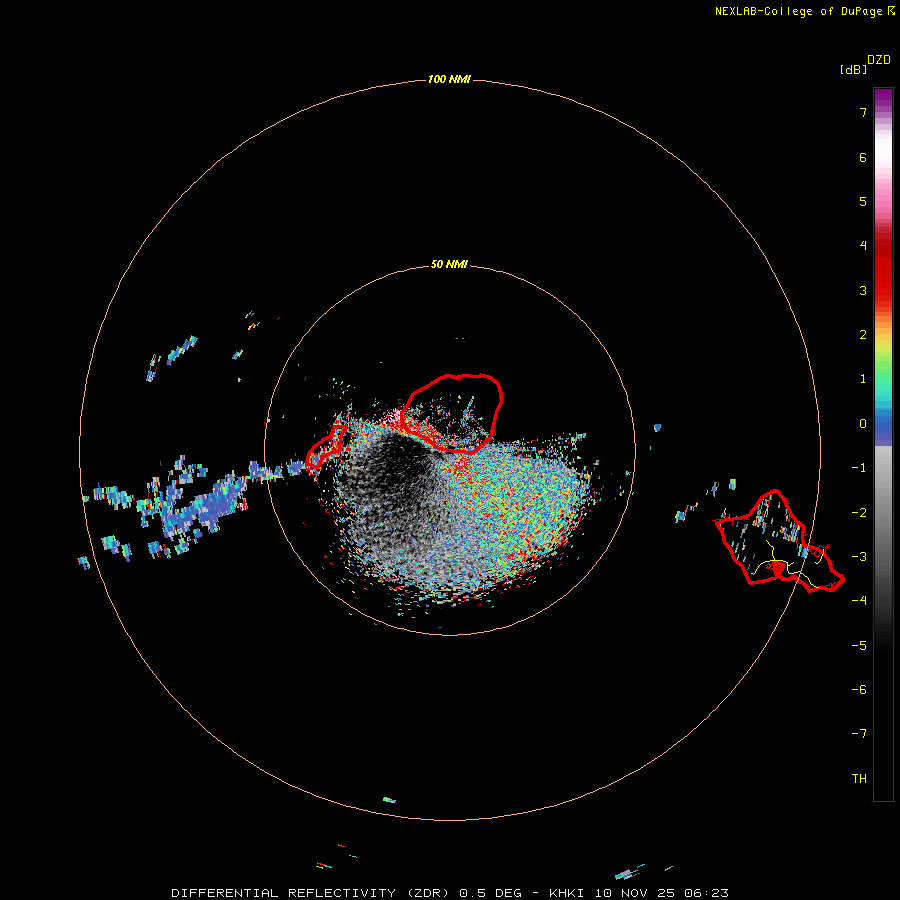Image resolution: width=900 pixels, height=900 pixels.
Task: Click the 50 NMI range ring label
Action: tap(449, 264)
